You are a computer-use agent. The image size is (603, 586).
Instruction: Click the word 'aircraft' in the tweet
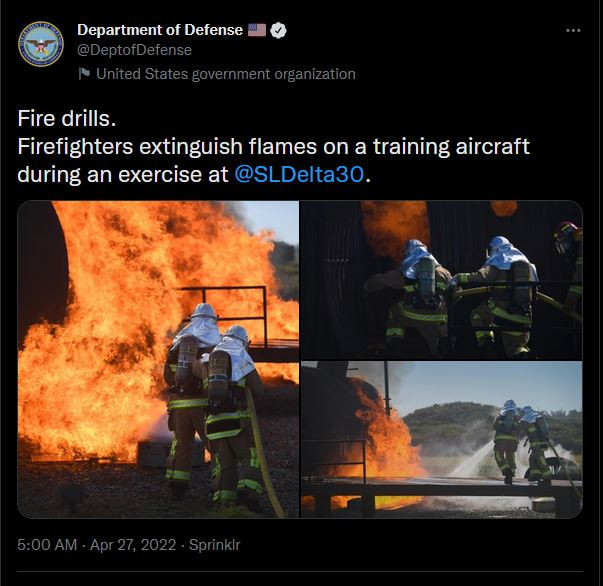click(493, 146)
